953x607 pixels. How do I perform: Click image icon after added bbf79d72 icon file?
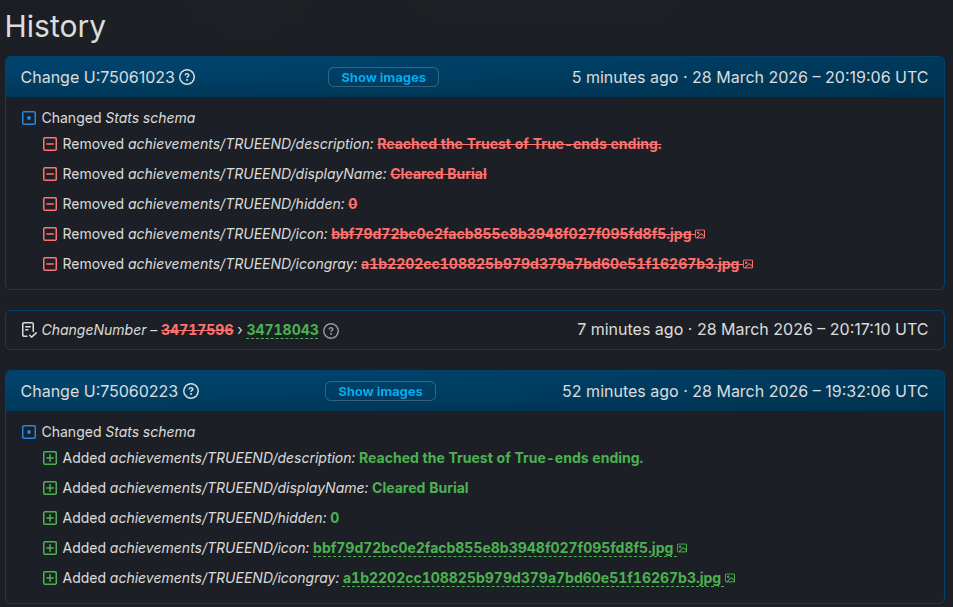(x=683, y=548)
